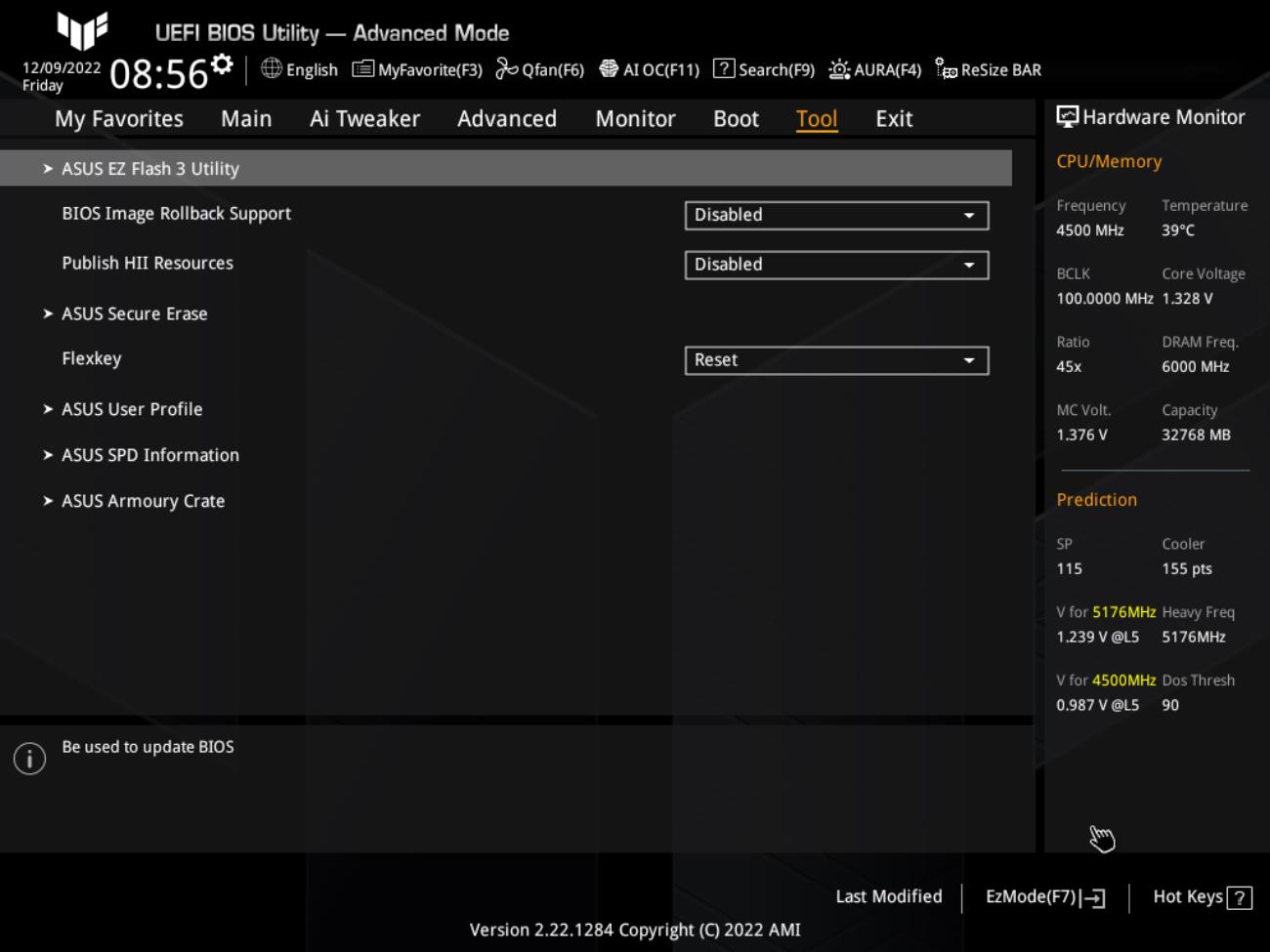Click 'Be used to update BIOS' help text
This screenshot has width=1270, height=952.
[148, 747]
